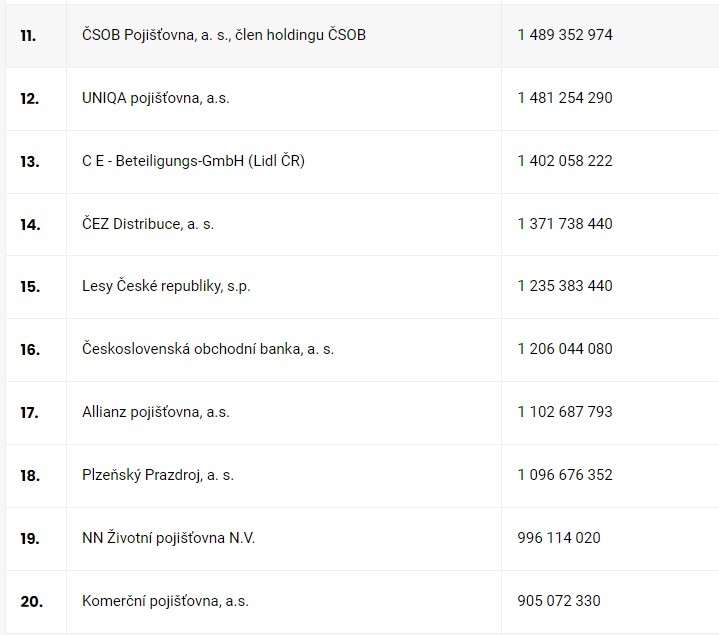Click the figure 1 235 383 440
This screenshot has height=635, width=719.
(565, 286)
